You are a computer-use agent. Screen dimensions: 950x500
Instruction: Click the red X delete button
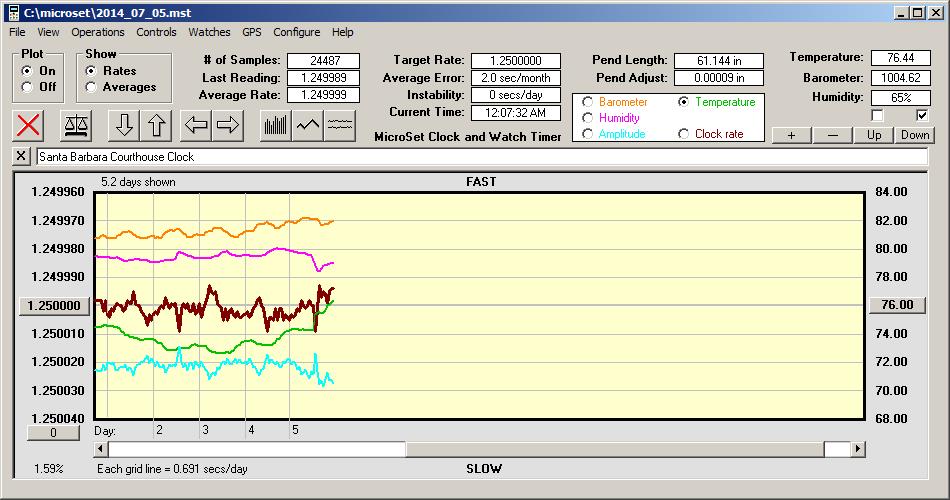click(30, 126)
